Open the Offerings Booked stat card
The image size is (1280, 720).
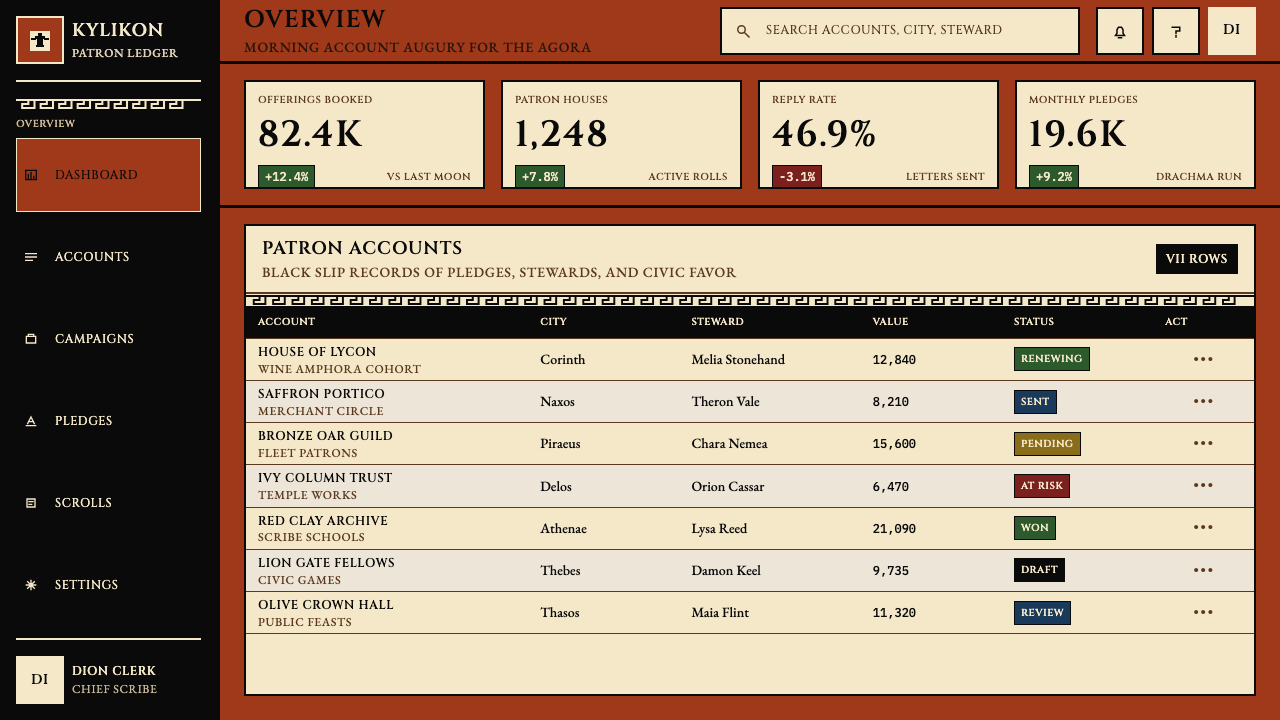(365, 135)
